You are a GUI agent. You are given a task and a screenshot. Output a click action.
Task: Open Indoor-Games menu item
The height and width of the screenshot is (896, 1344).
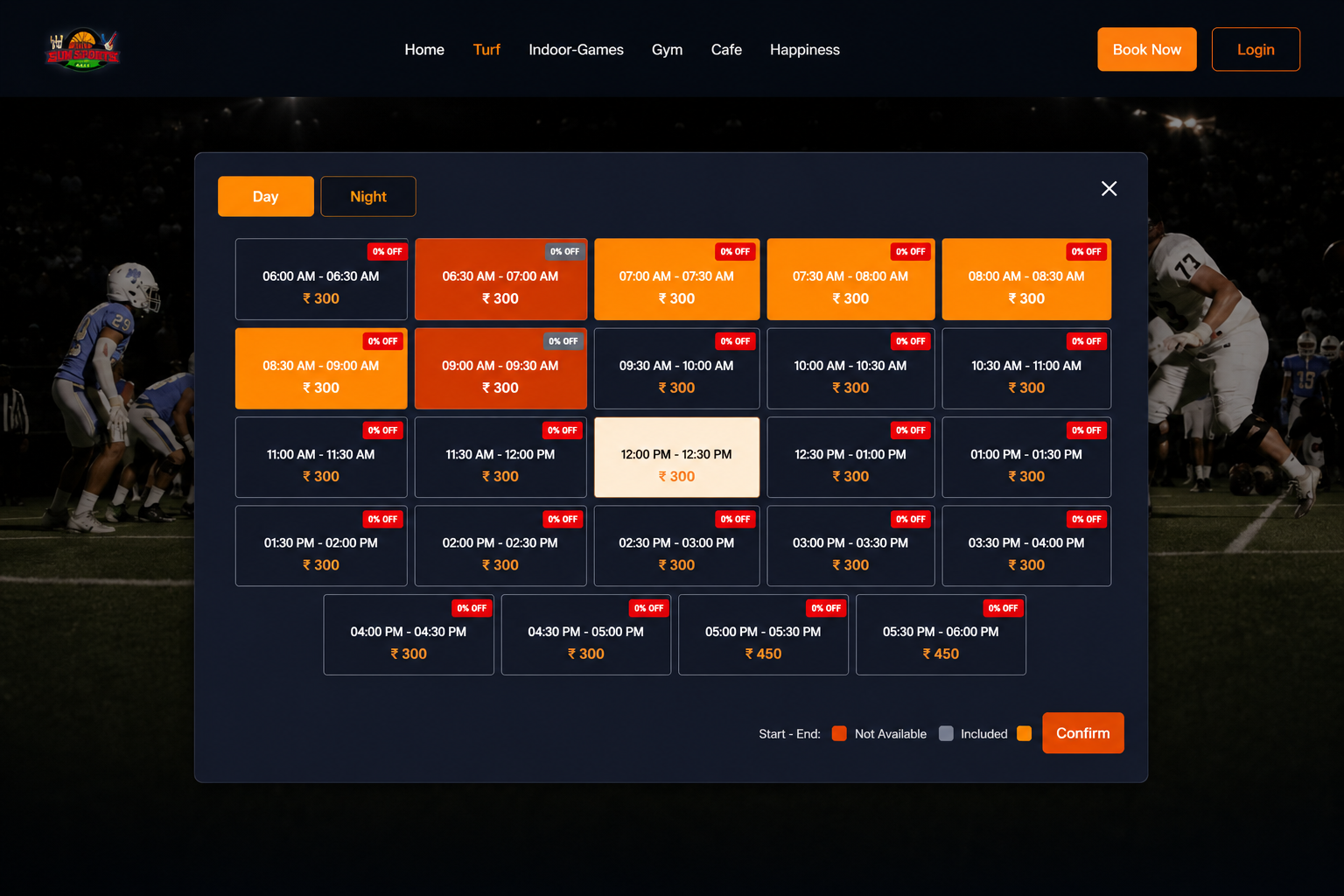tap(576, 50)
